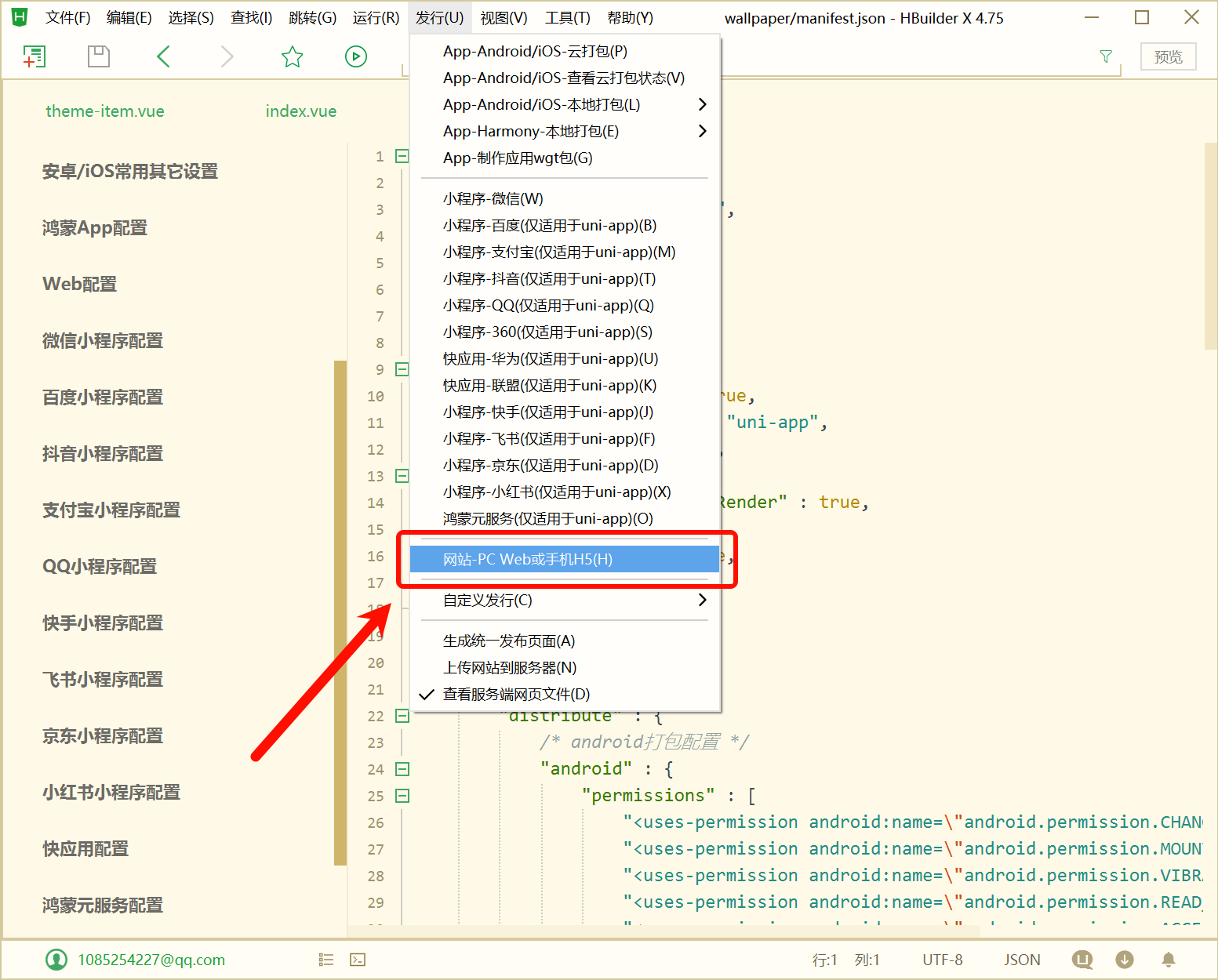
Task: Open Web配置 settings section
Action: click(x=80, y=285)
